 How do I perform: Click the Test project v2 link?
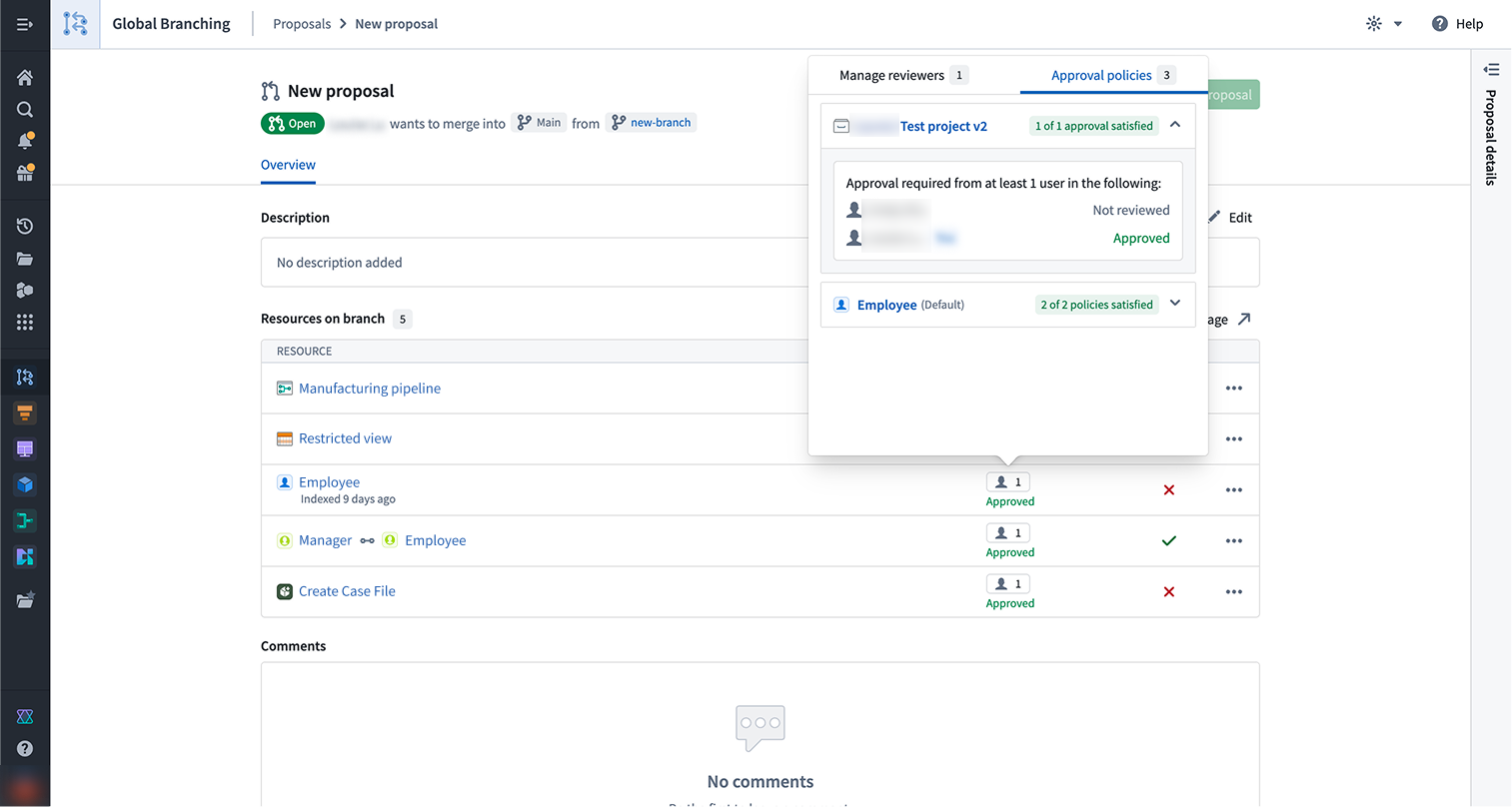[x=943, y=126]
